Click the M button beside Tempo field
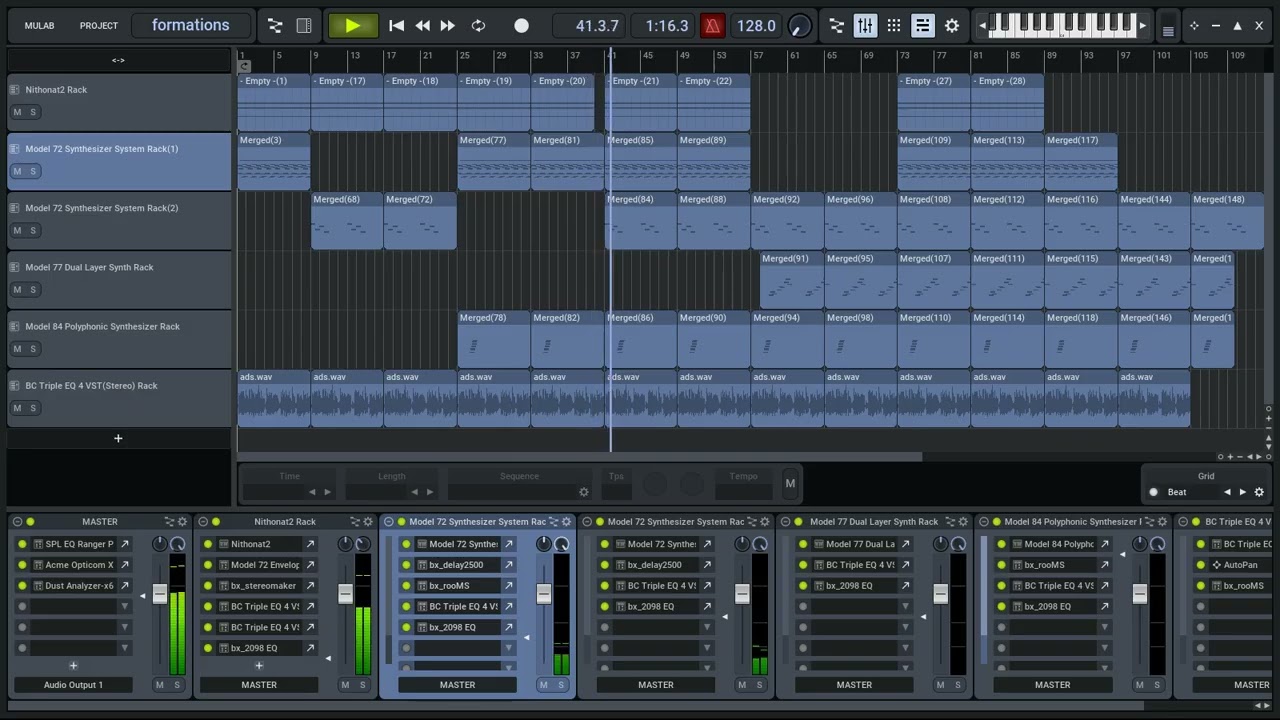This screenshot has width=1280, height=720. (x=790, y=484)
